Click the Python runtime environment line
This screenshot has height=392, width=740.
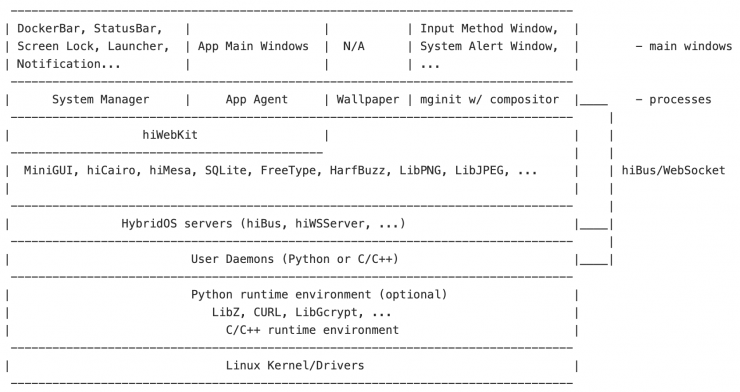pos(319,294)
